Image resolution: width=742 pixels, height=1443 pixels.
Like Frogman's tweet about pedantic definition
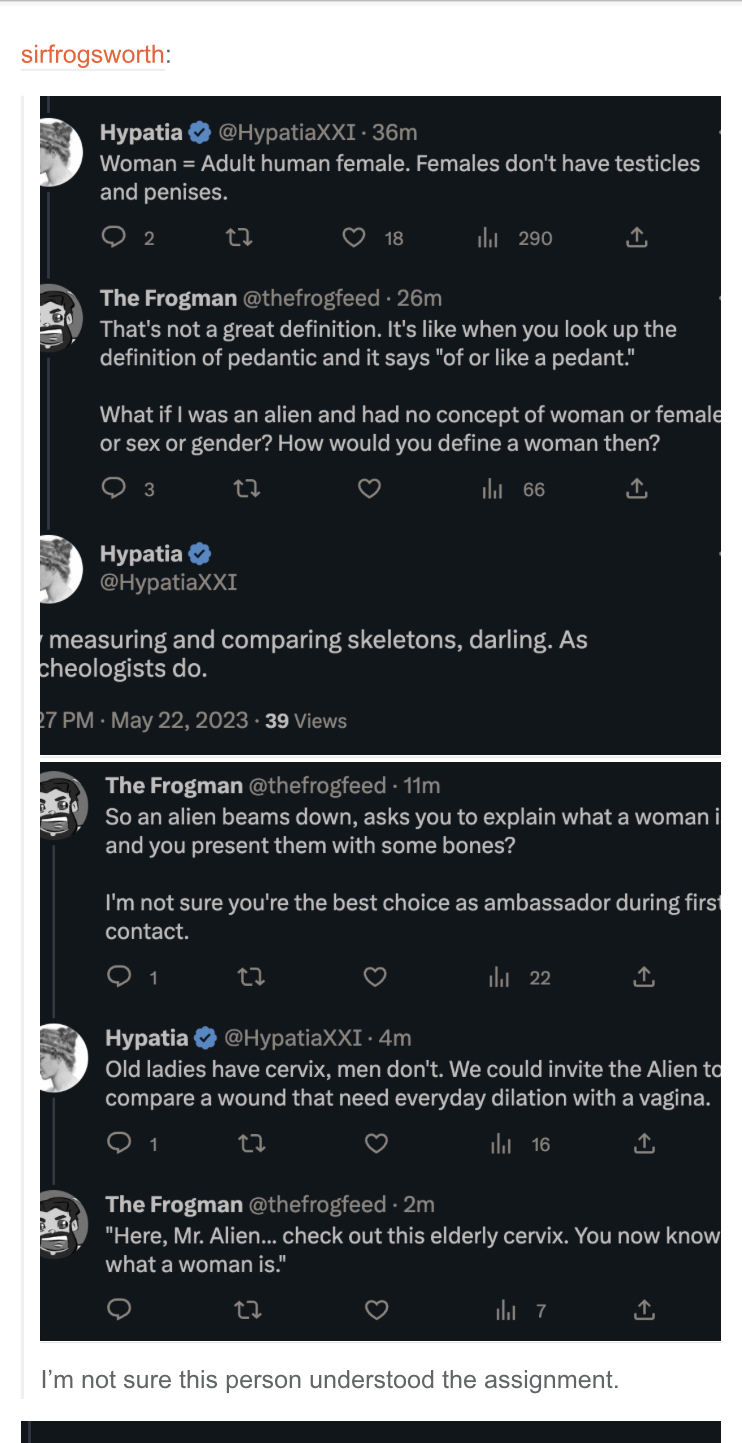click(369, 489)
